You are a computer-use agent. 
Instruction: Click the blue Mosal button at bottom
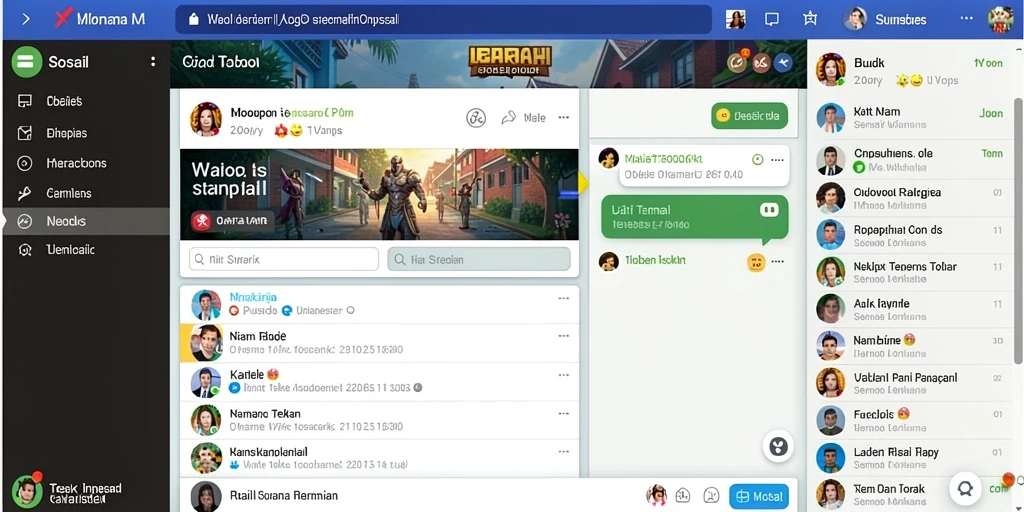pyautogui.click(x=758, y=496)
